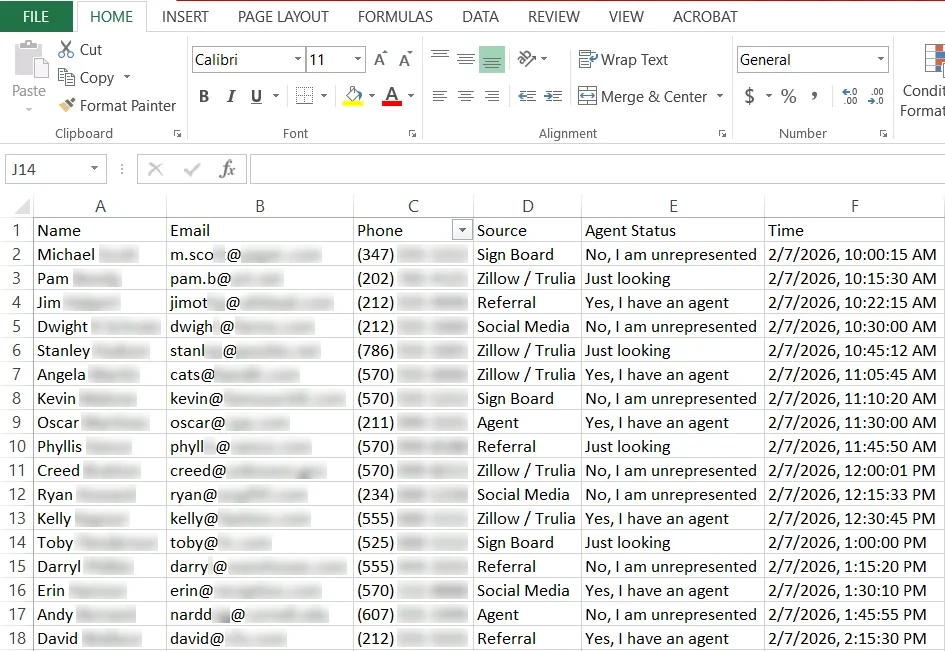This screenshot has width=945, height=651.
Task: Open the FILE tab
Action: coord(36,17)
